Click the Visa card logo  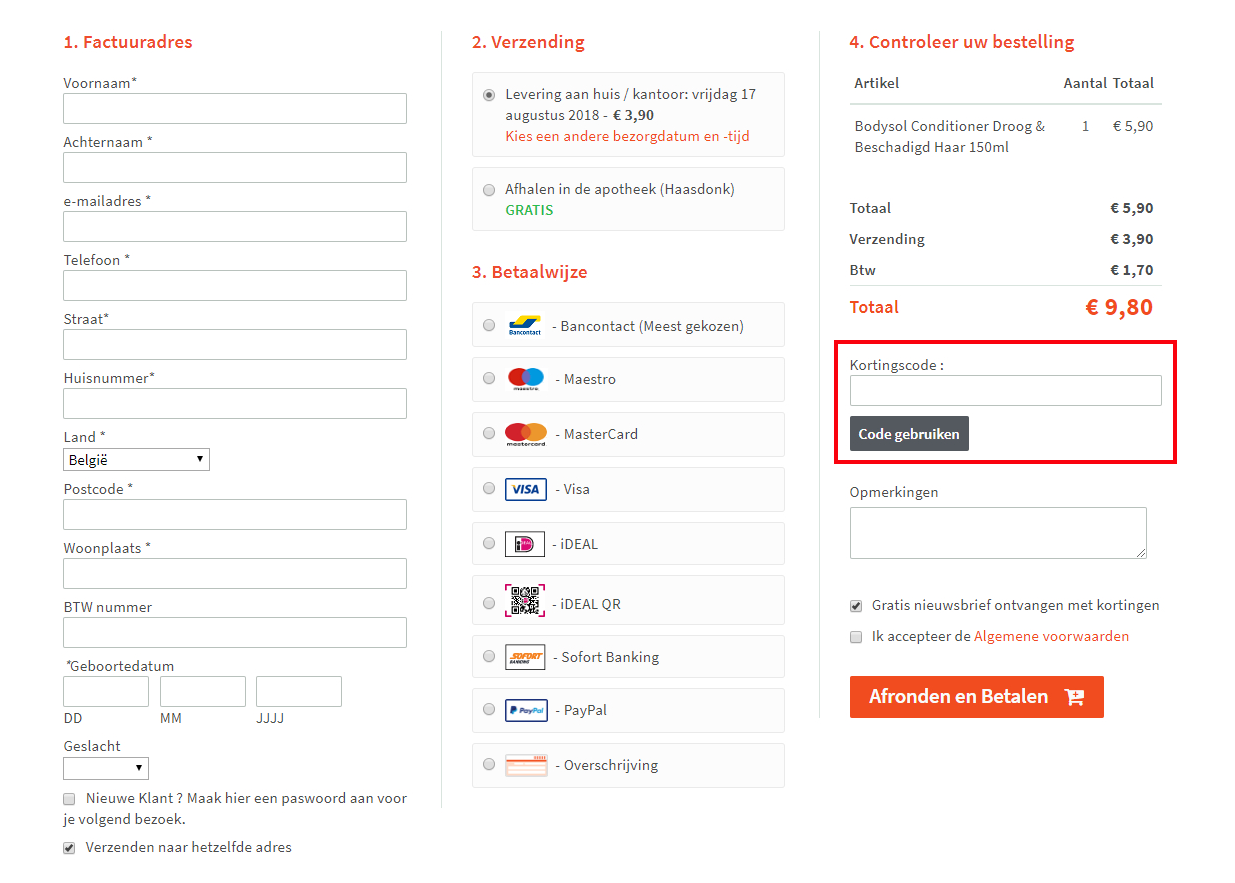[x=525, y=489]
